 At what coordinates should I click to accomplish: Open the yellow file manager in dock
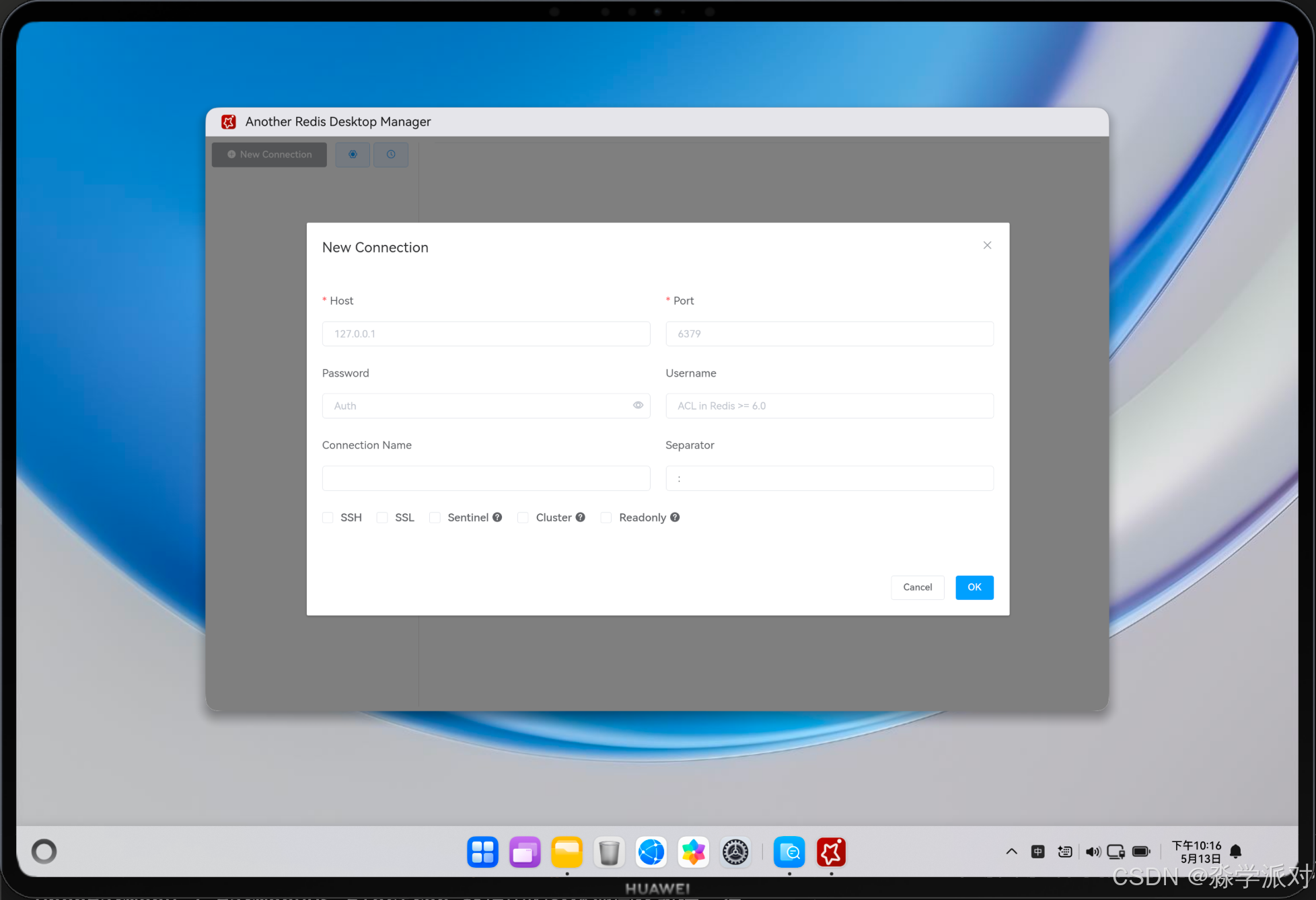click(567, 852)
